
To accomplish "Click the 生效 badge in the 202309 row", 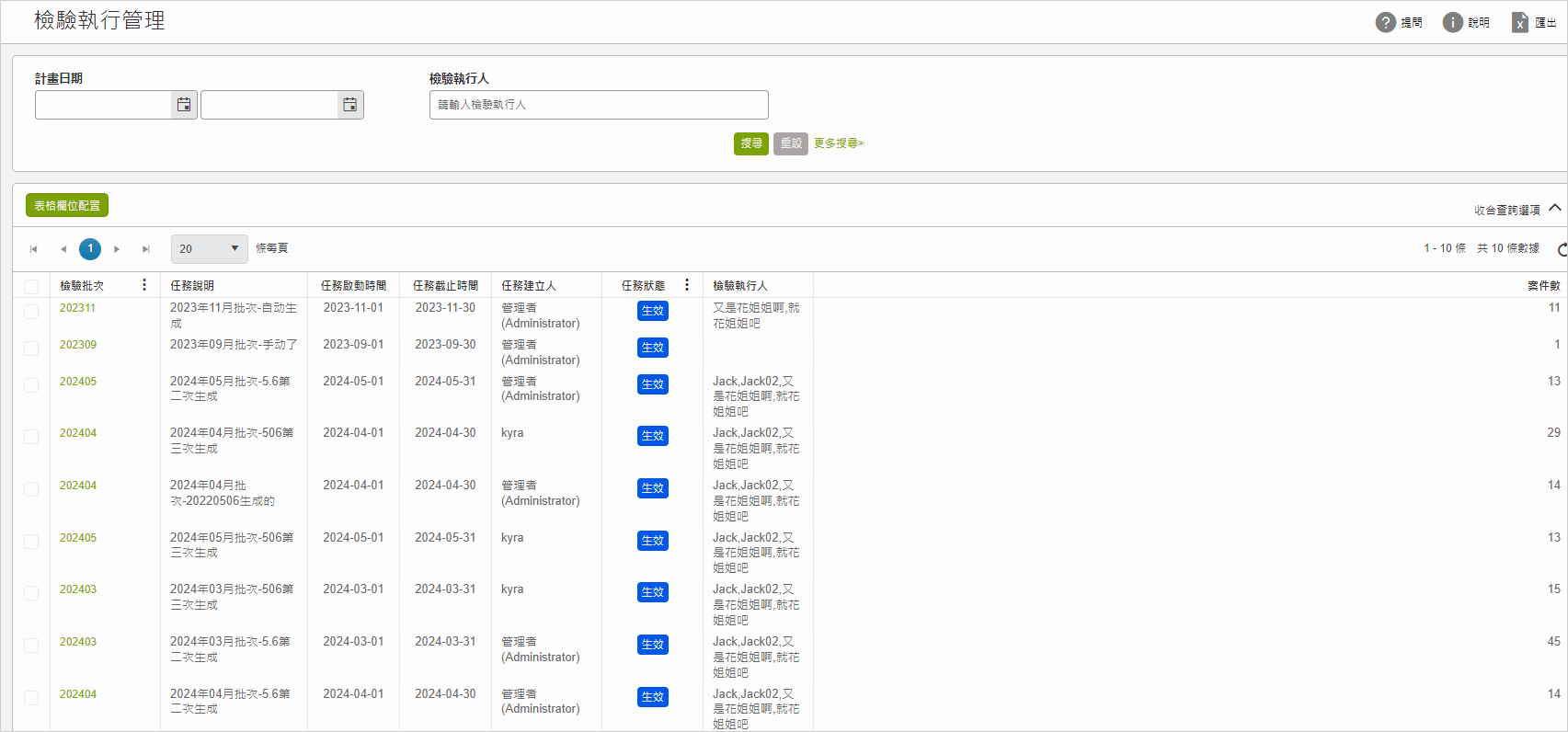I will 653,348.
